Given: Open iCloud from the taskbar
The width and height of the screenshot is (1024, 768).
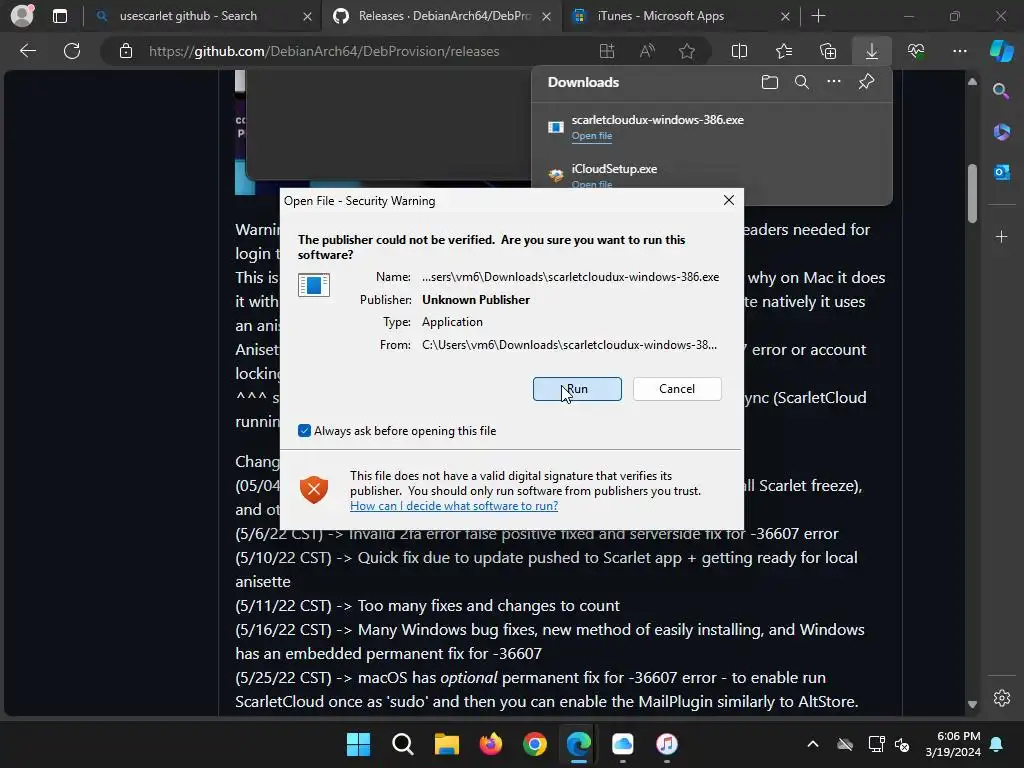Looking at the screenshot, I should click(622, 744).
